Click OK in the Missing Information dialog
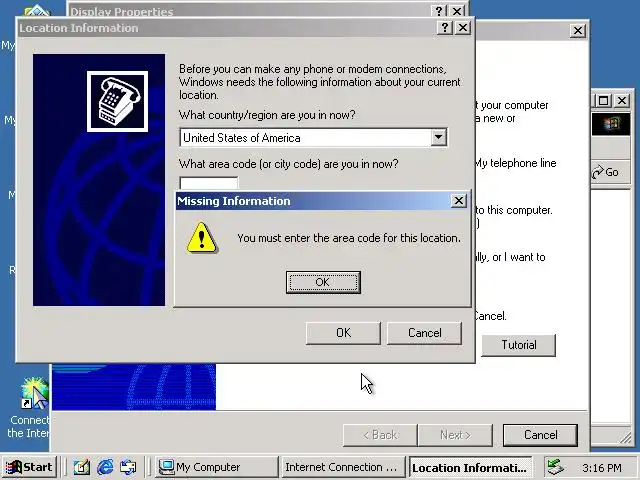 point(323,282)
